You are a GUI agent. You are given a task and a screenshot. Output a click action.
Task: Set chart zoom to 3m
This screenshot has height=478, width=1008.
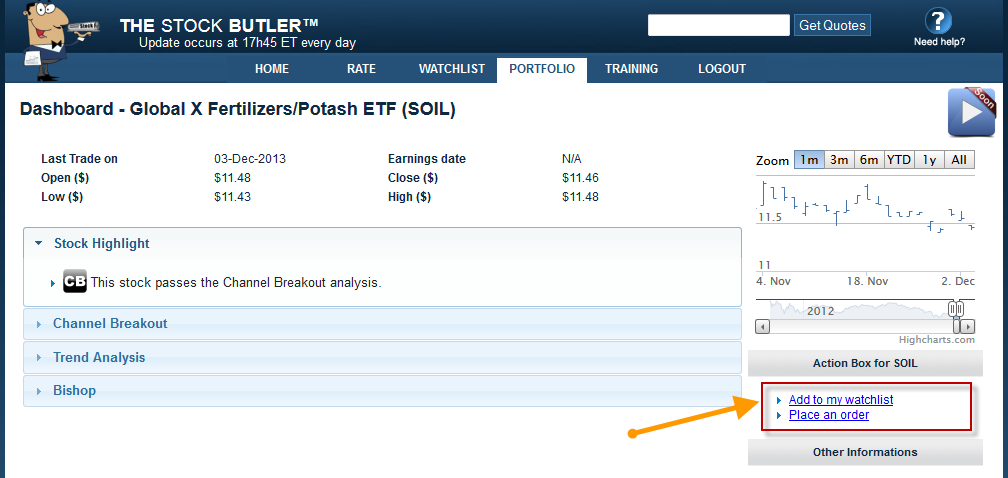coord(839,160)
